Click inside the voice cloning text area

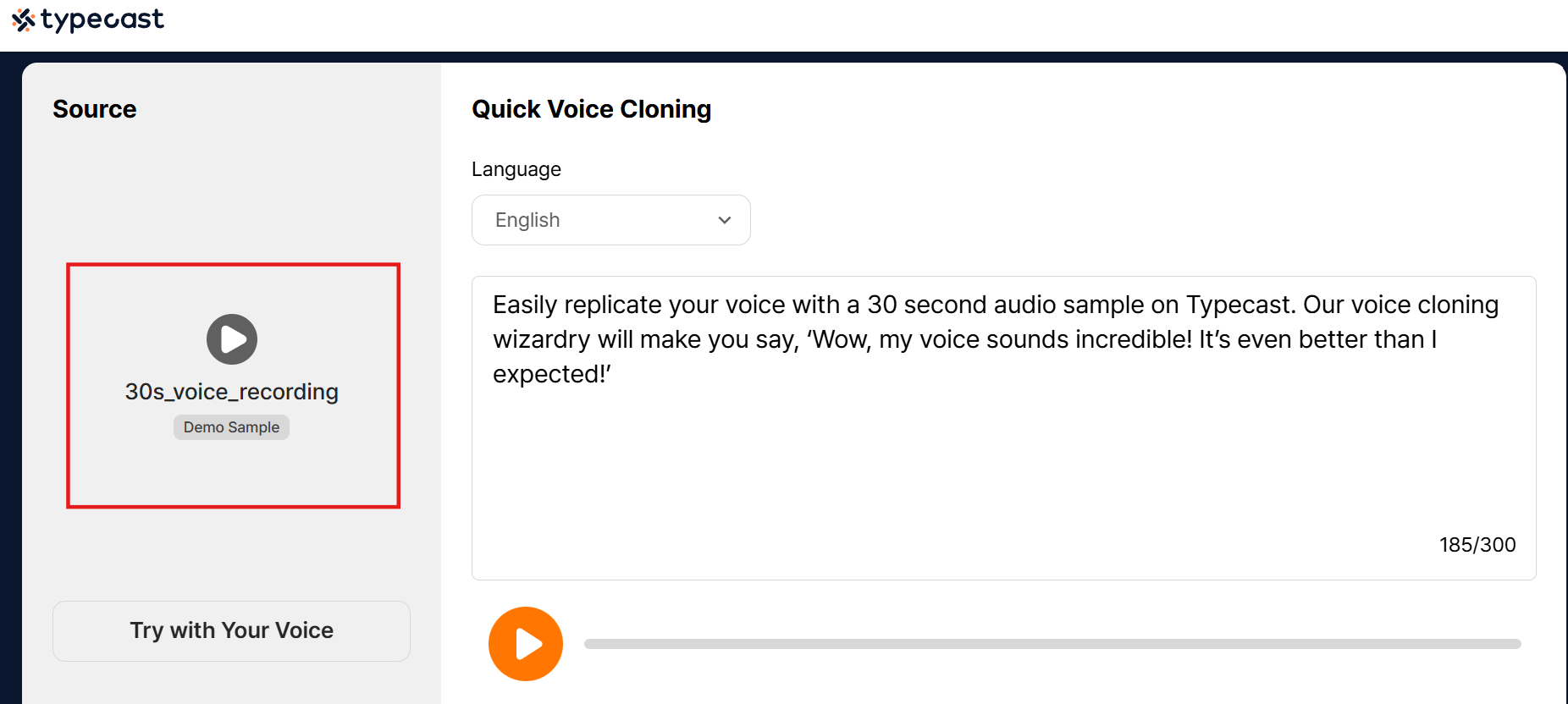(x=1004, y=428)
